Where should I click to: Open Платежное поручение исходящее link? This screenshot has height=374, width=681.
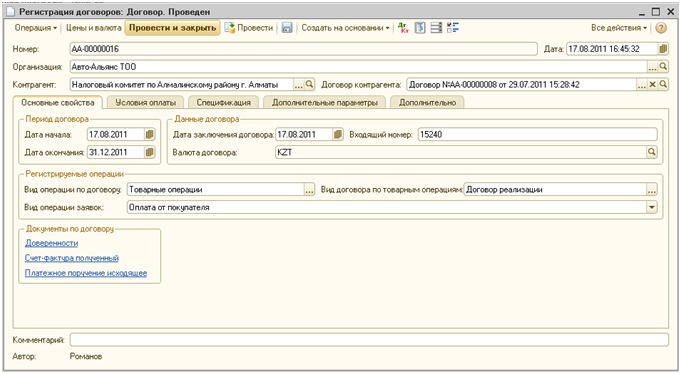click(x=86, y=273)
